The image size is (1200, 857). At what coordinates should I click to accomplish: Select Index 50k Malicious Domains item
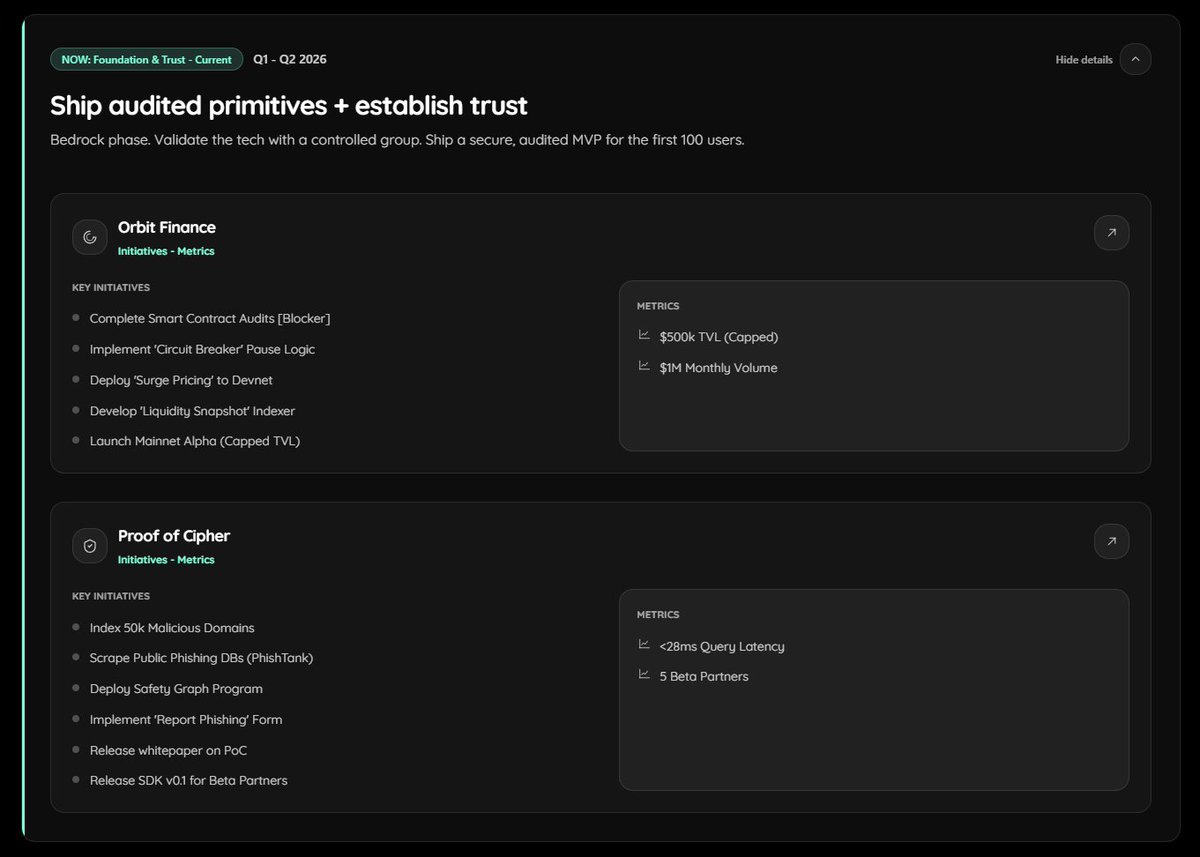[x=172, y=628]
